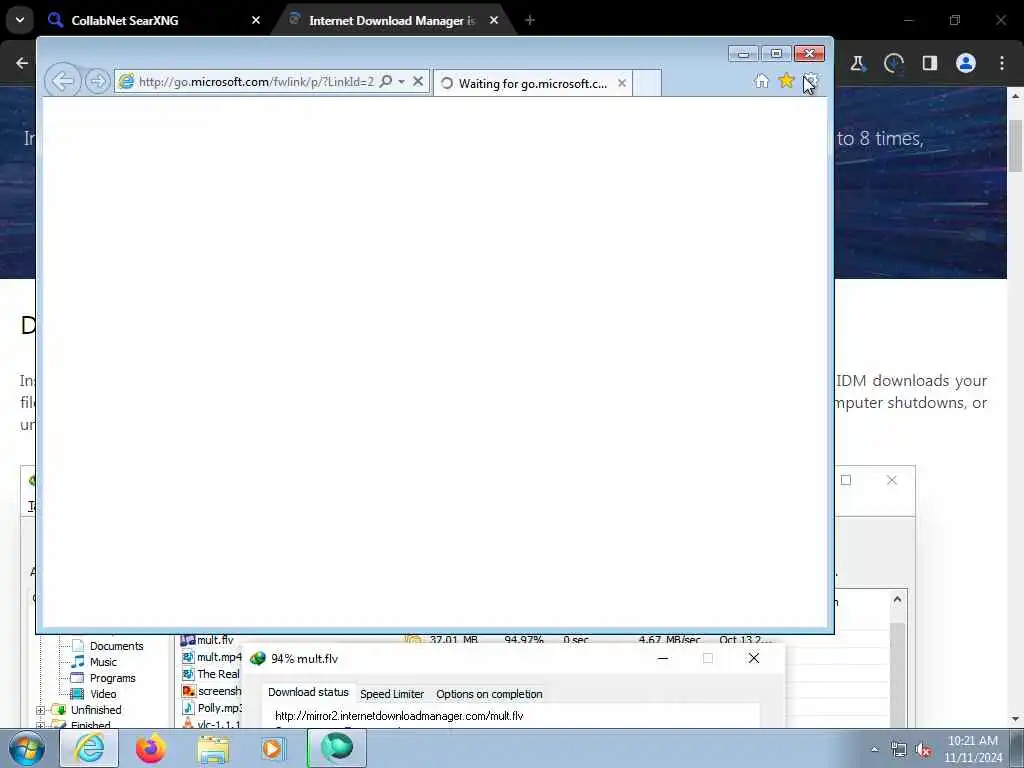
Task: Select Programs folder in IDM tree
Action: click(x=112, y=678)
